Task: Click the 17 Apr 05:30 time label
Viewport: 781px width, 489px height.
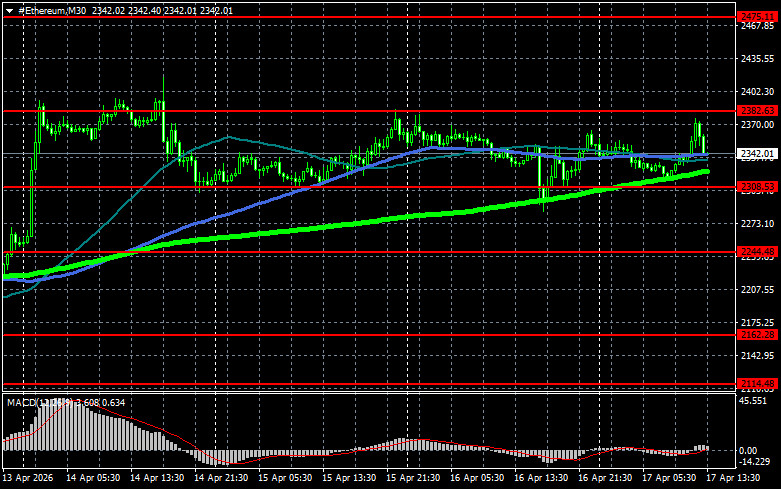Action: coord(669,478)
